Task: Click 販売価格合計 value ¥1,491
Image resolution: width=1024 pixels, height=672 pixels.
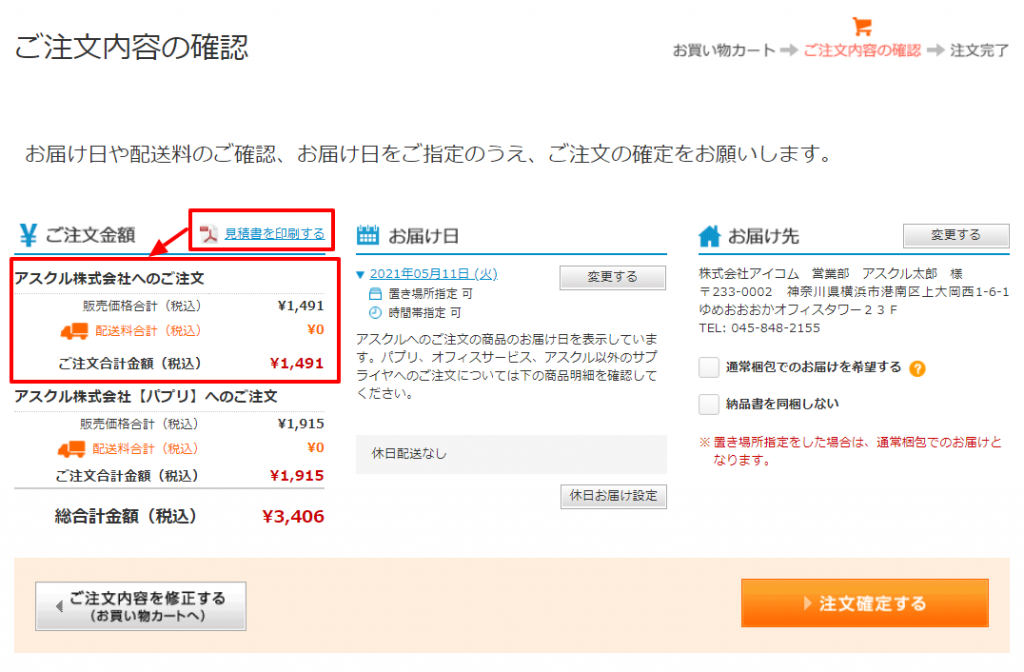Action: [300, 306]
